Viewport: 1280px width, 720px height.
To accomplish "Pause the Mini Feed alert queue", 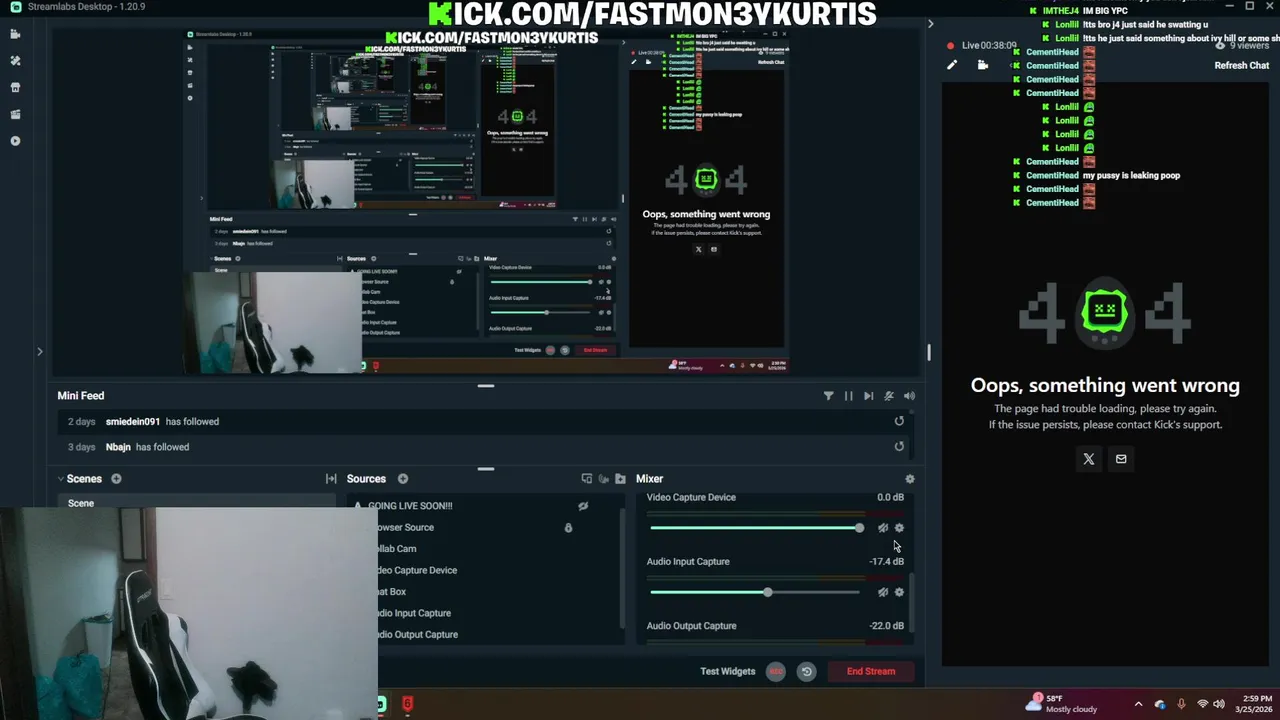I will 848,396.
